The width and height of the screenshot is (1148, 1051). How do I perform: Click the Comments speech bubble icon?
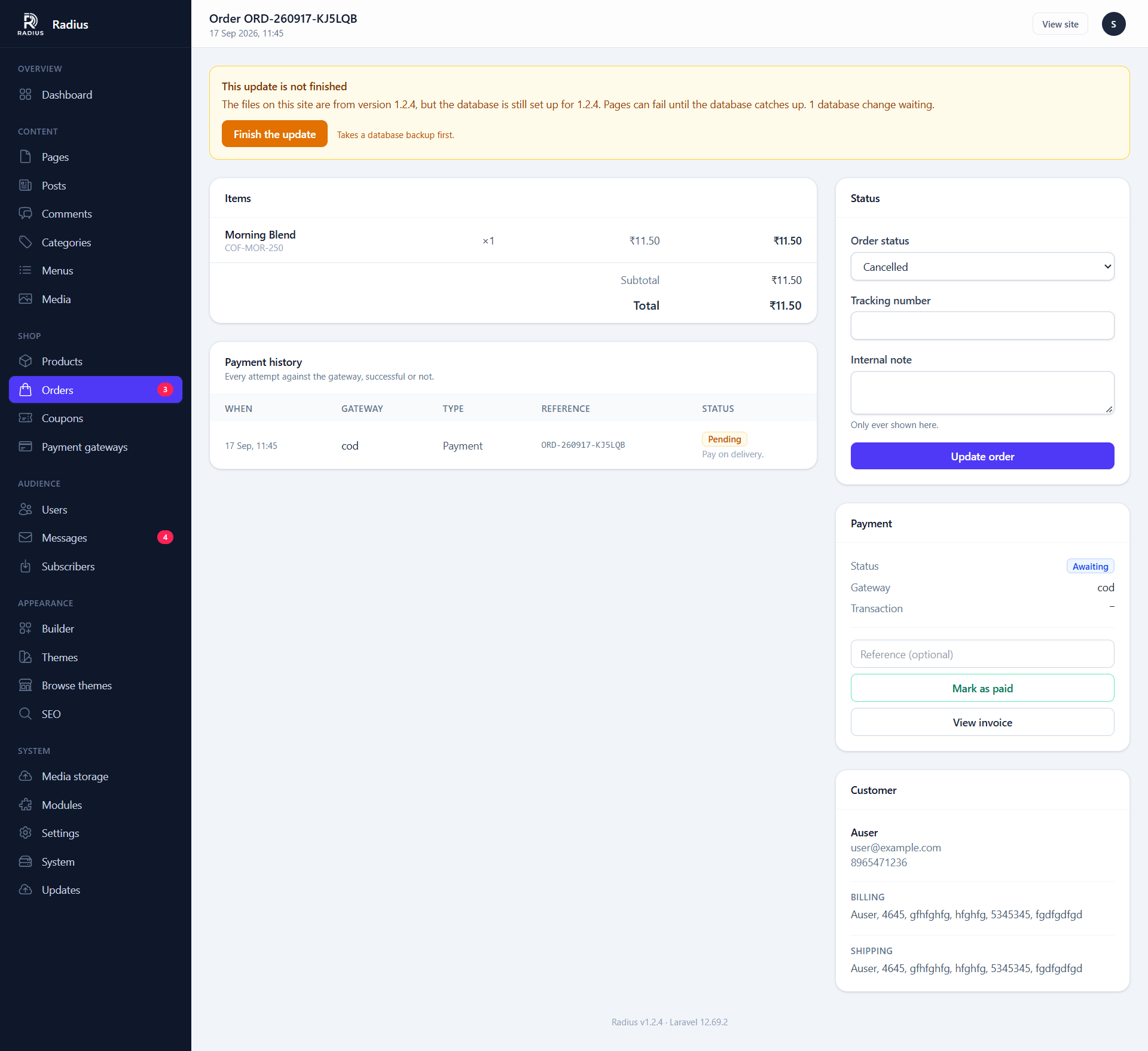25,213
